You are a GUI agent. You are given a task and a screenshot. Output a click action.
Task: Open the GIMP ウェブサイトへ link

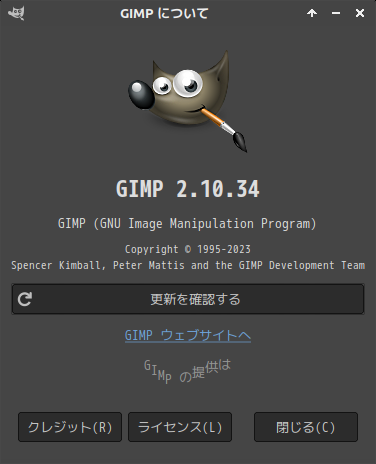(188, 335)
